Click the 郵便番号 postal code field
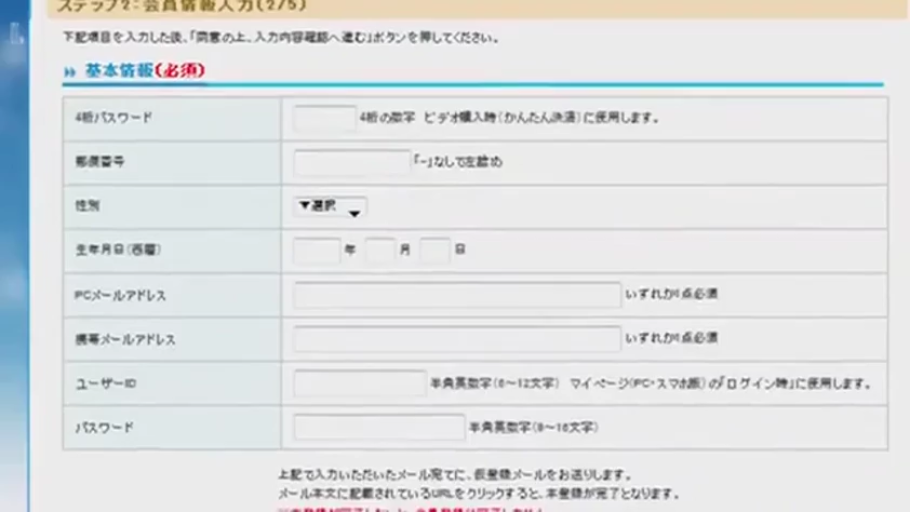 coord(351,162)
